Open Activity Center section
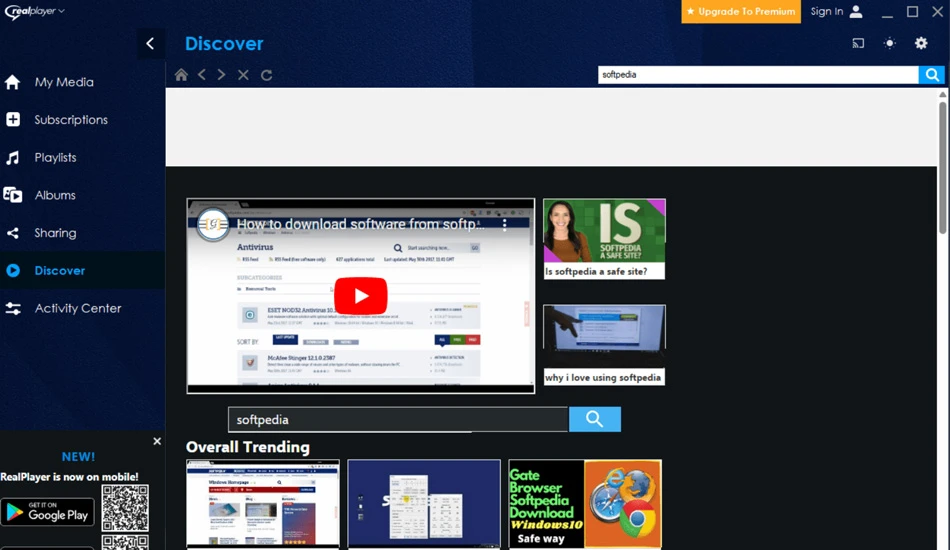 click(78, 308)
